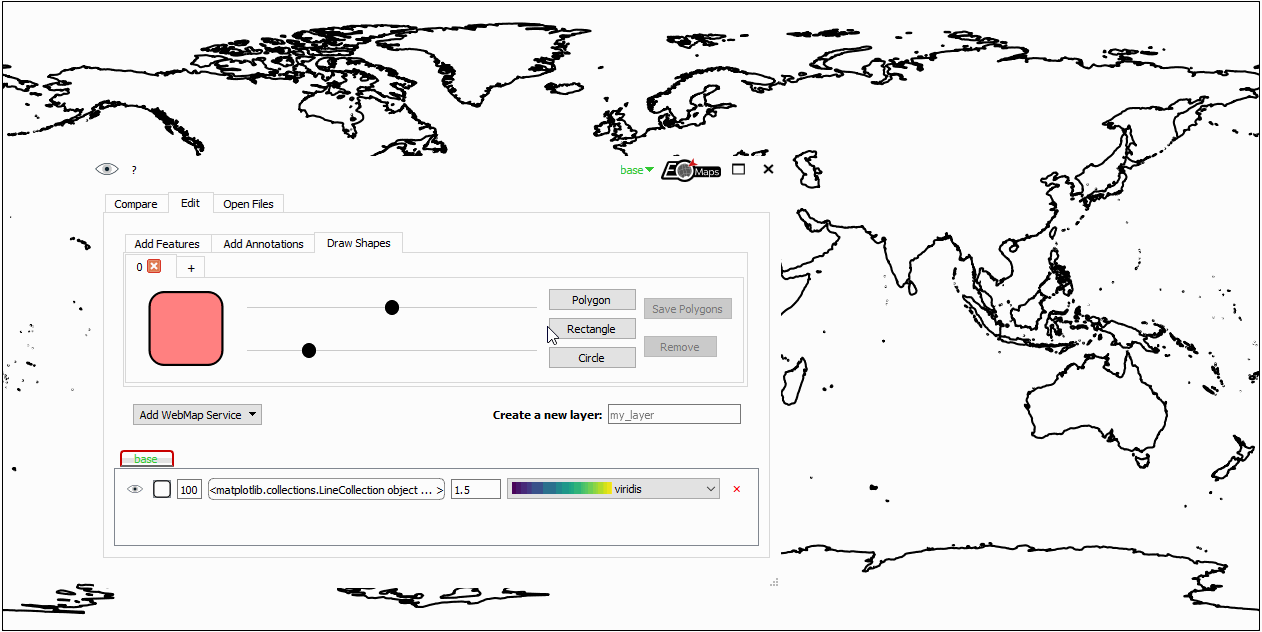Edit the 1.5 linewidth field
Viewport: 1262px width, 632px height.
click(x=475, y=490)
